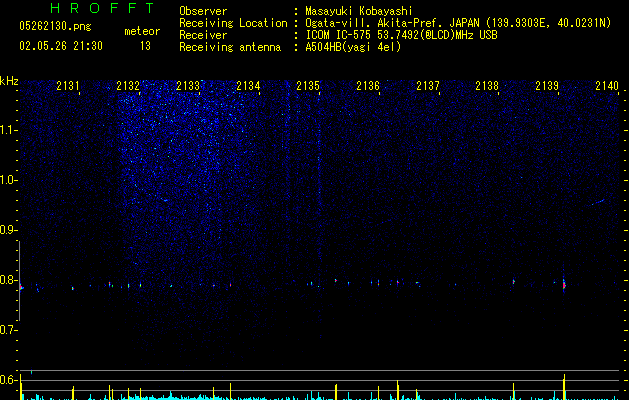Click the Observer label

pos(203,11)
